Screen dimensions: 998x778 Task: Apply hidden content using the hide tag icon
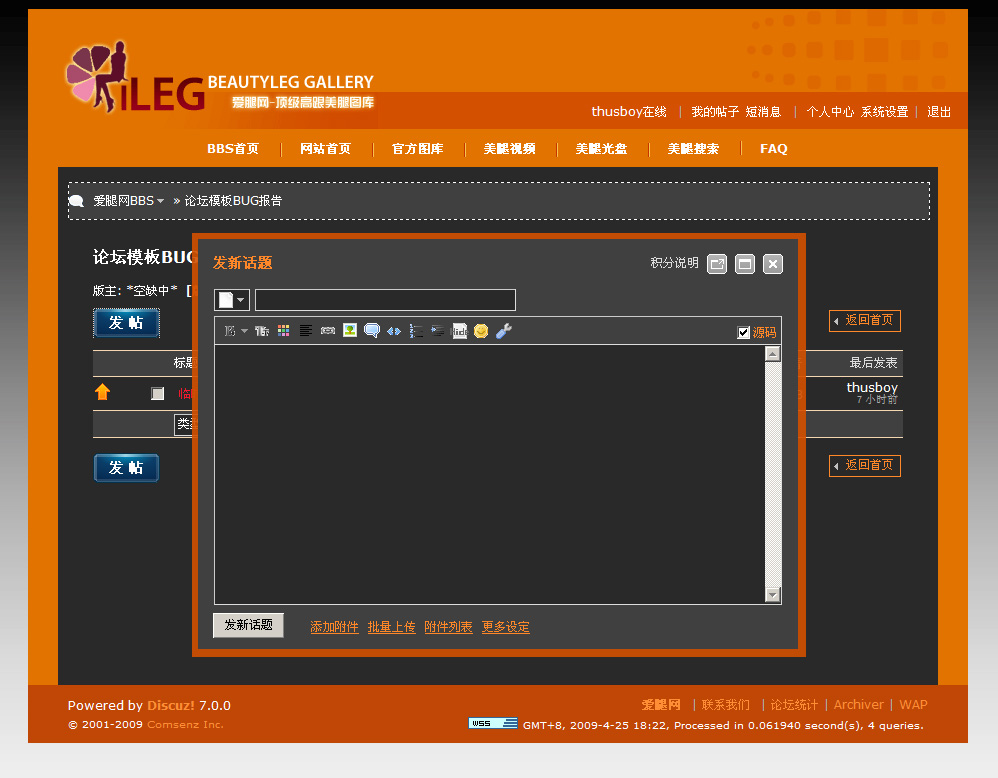coord(461,330)
